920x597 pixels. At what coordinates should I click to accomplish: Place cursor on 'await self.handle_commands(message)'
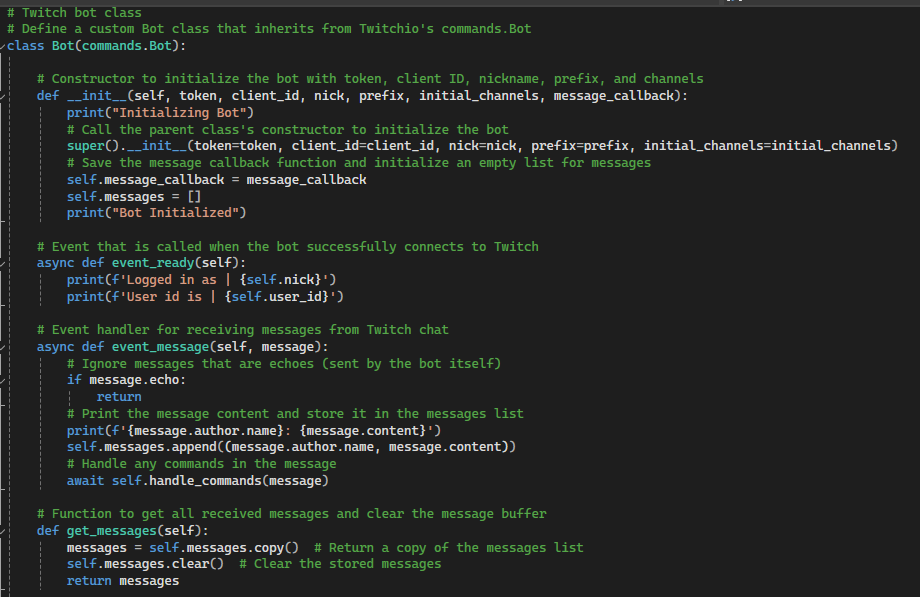click(x=197, y=480)
